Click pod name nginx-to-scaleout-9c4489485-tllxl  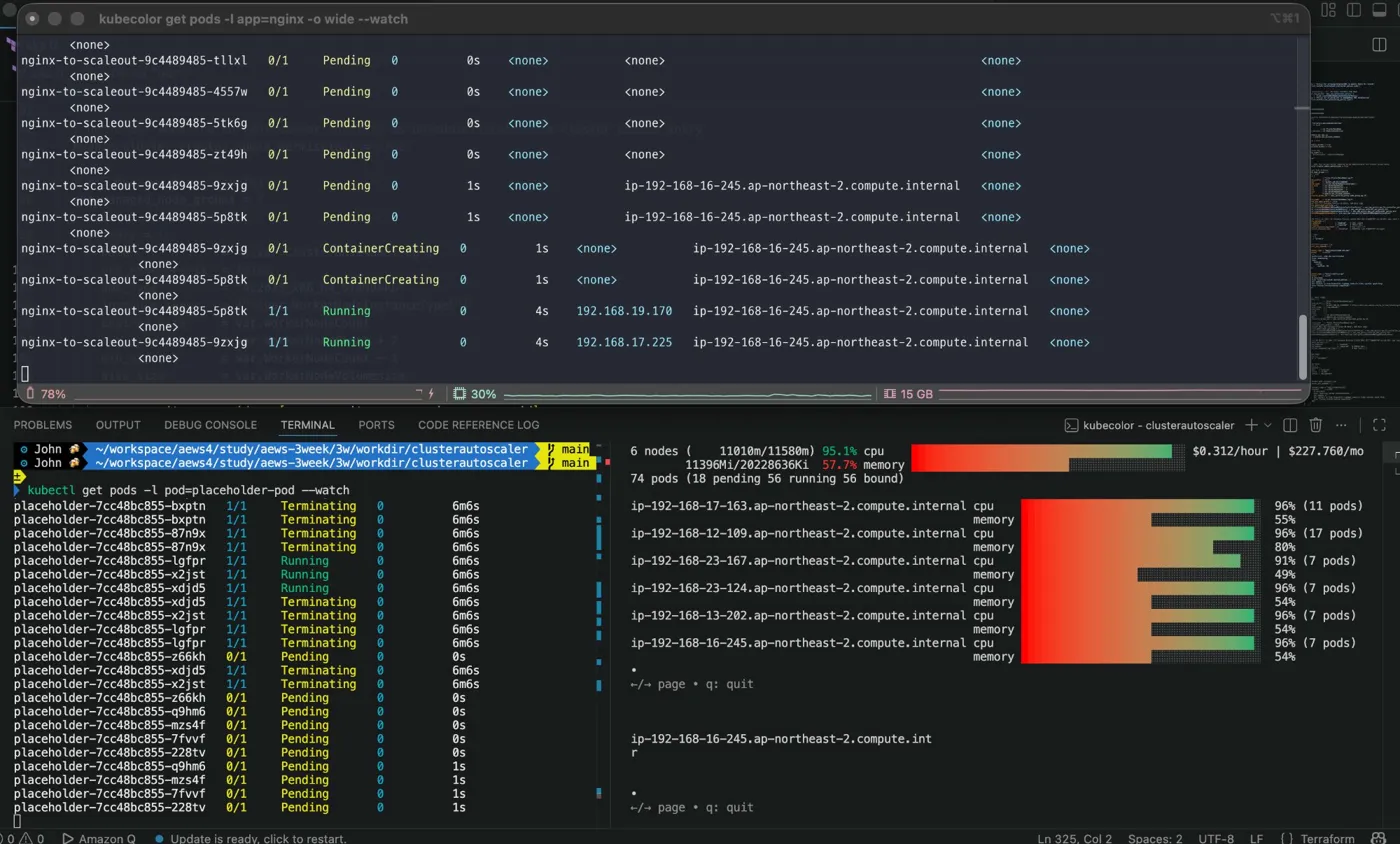(x=134, y=60)
